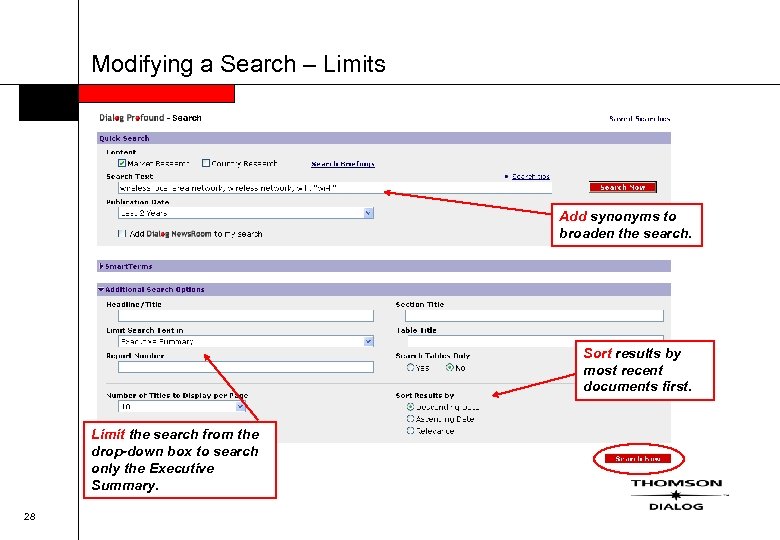Click the Quick Search section header
This screenshot has width=780, height=540.
pyautogui.click(x=384, y=138)
